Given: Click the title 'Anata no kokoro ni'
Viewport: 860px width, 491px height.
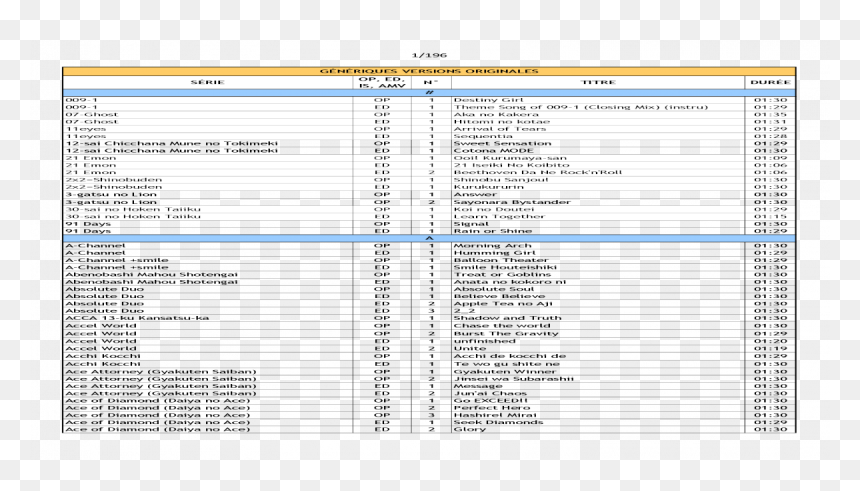Looking at the screenshot, I should point(510,282).
